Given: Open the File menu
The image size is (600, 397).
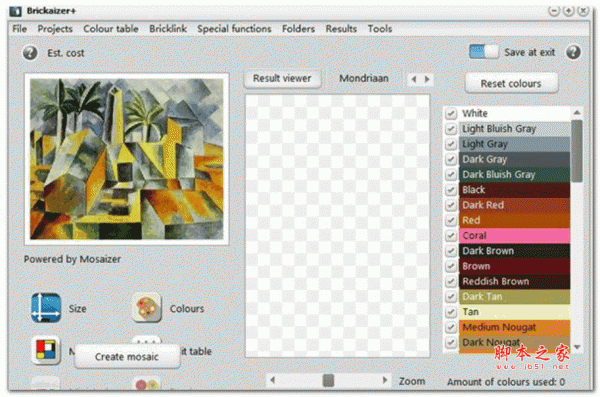Looking at the screenshot, I should [x=20, y=29].
